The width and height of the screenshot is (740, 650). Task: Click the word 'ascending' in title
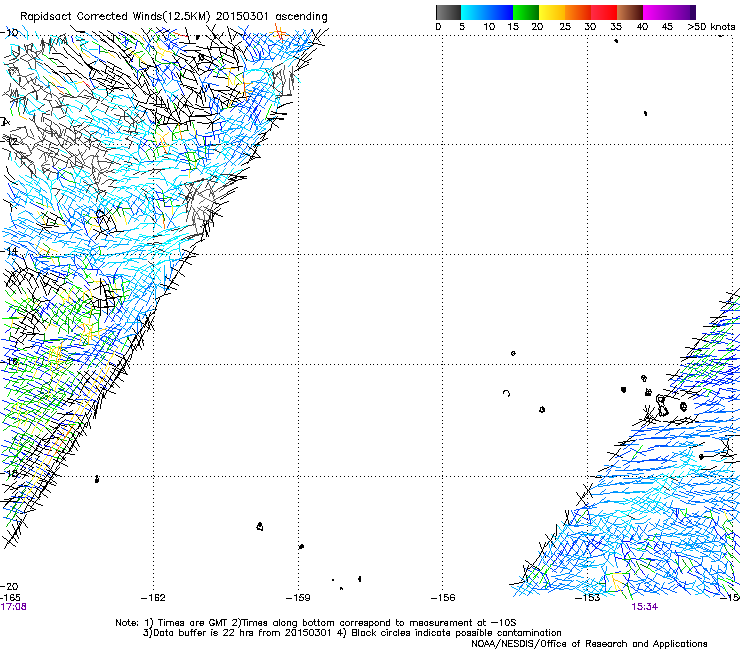tap(302, 17)
